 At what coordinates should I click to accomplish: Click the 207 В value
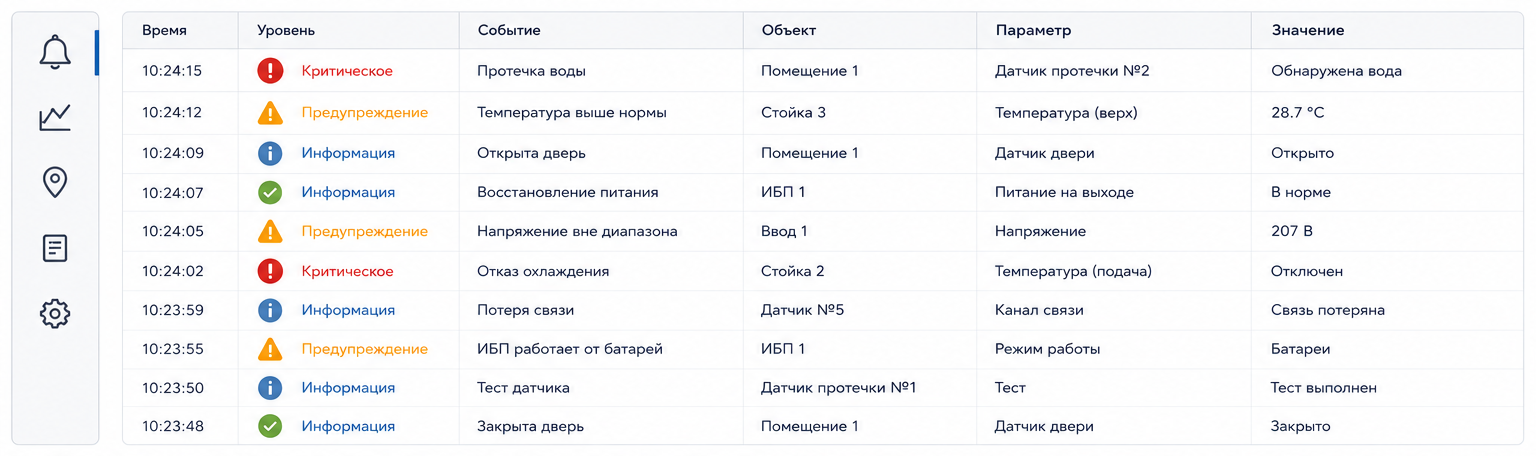coord(1291,231)
